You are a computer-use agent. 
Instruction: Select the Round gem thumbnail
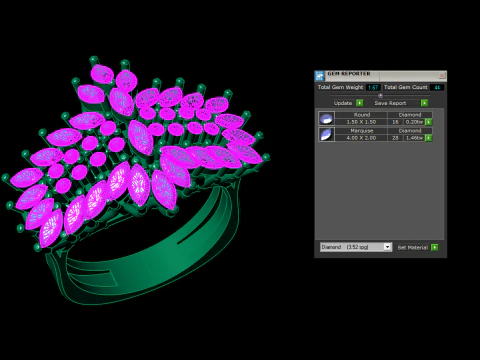[x=326, y=118]
